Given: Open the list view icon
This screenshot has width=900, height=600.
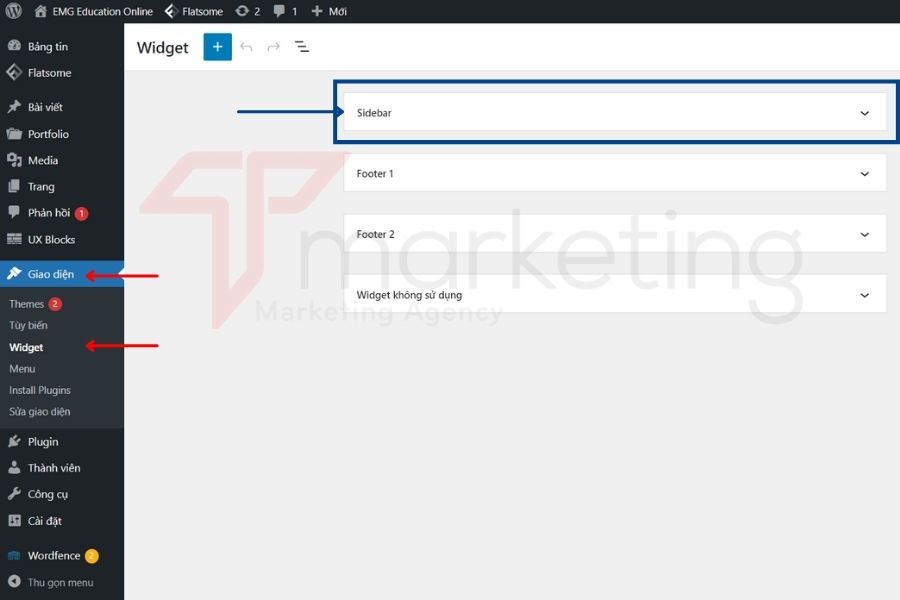Looking at the screenshot, I should (302, 47).
